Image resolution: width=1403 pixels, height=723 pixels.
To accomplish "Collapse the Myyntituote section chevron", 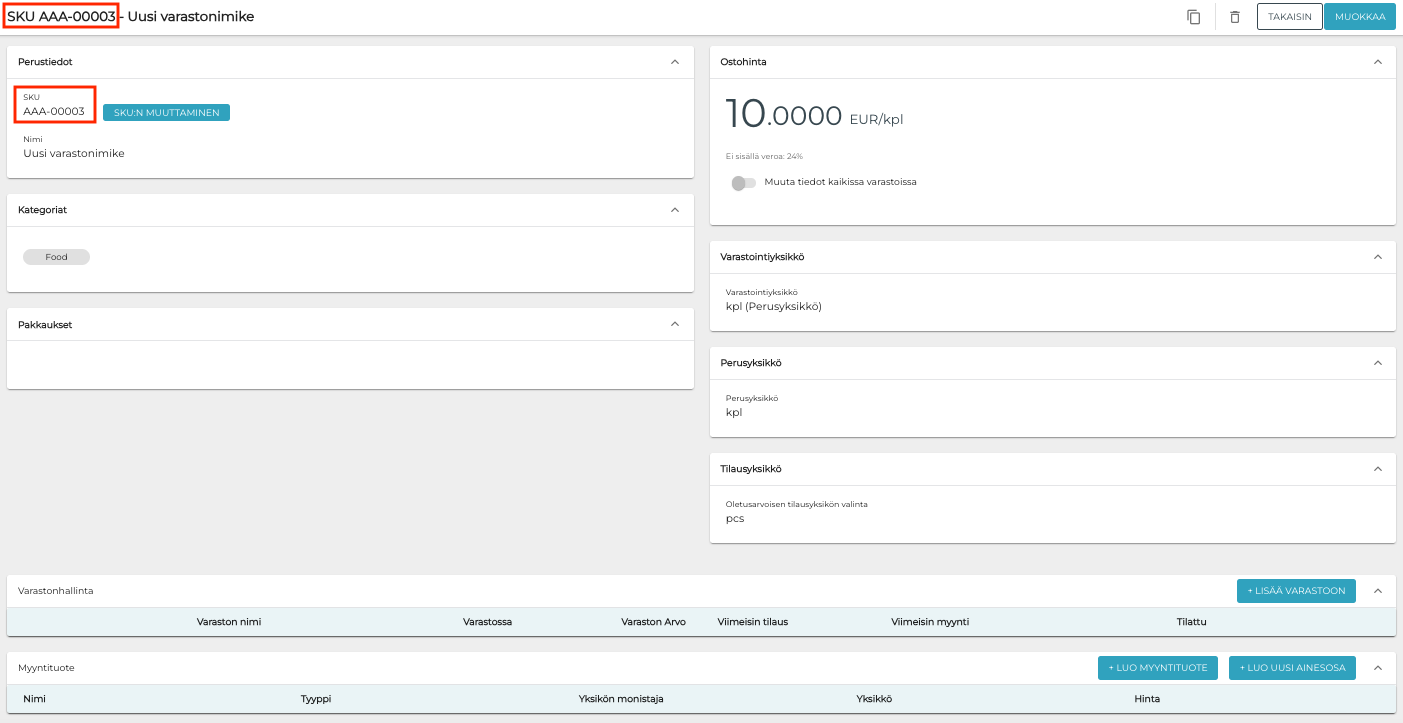I will pyautogui.click(x=1377, y=668).
